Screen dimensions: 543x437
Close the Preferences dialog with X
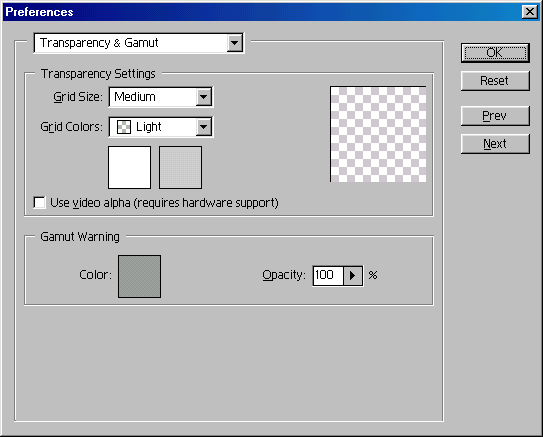point(530,12)
